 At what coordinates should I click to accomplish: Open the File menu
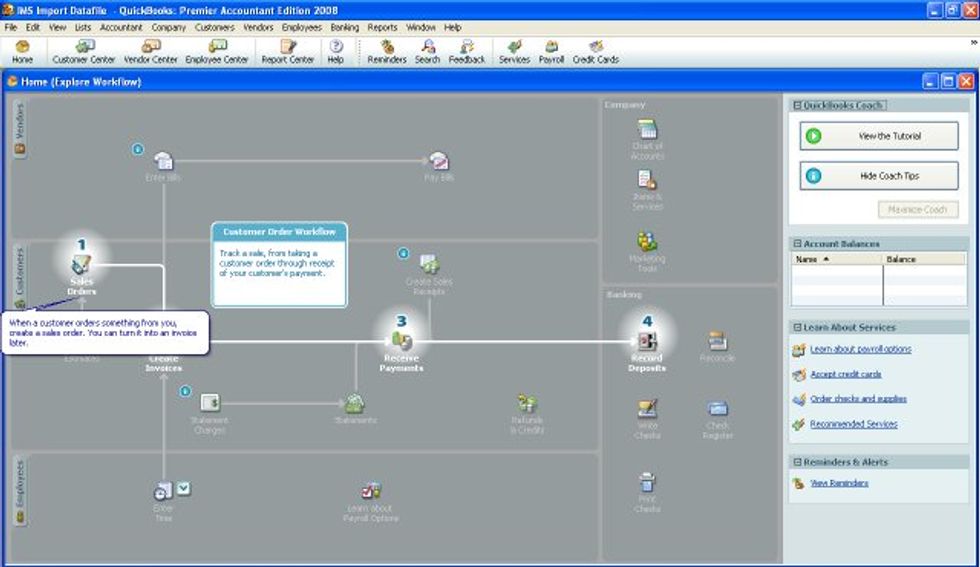11,28
